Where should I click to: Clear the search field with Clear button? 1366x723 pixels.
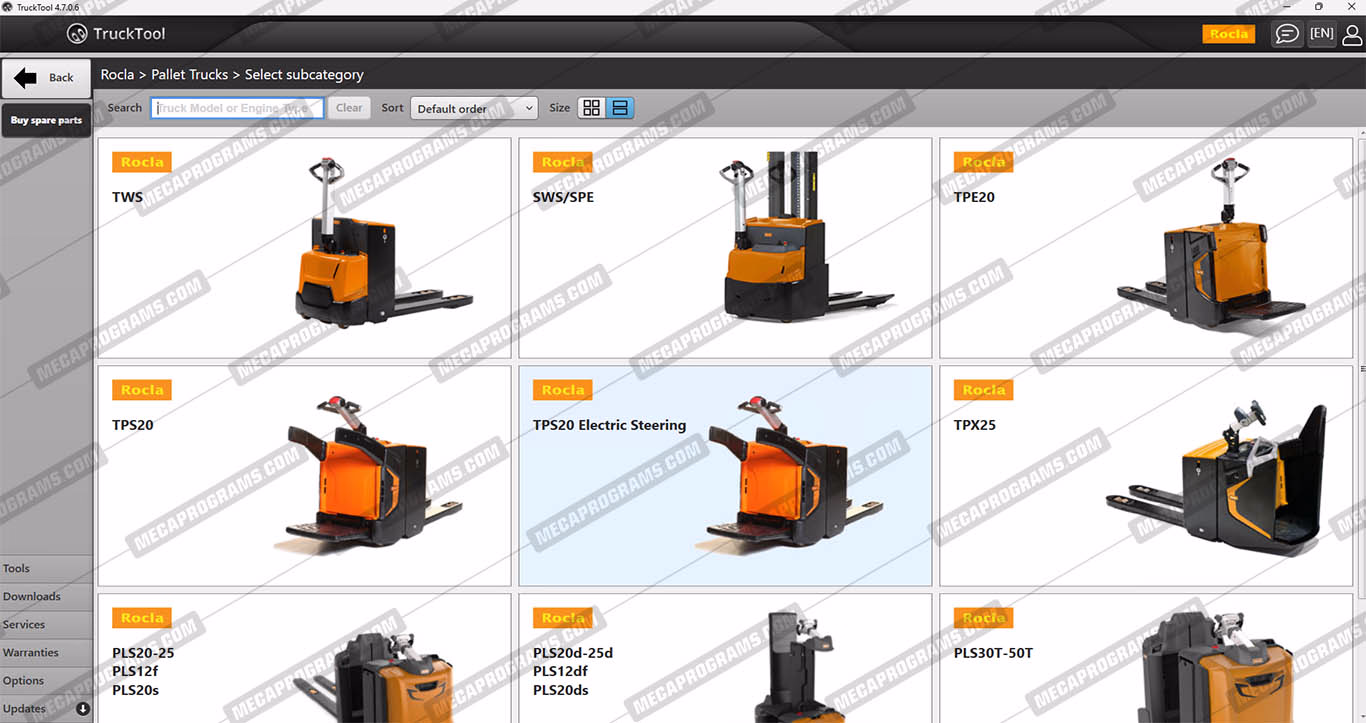[349, 108]
